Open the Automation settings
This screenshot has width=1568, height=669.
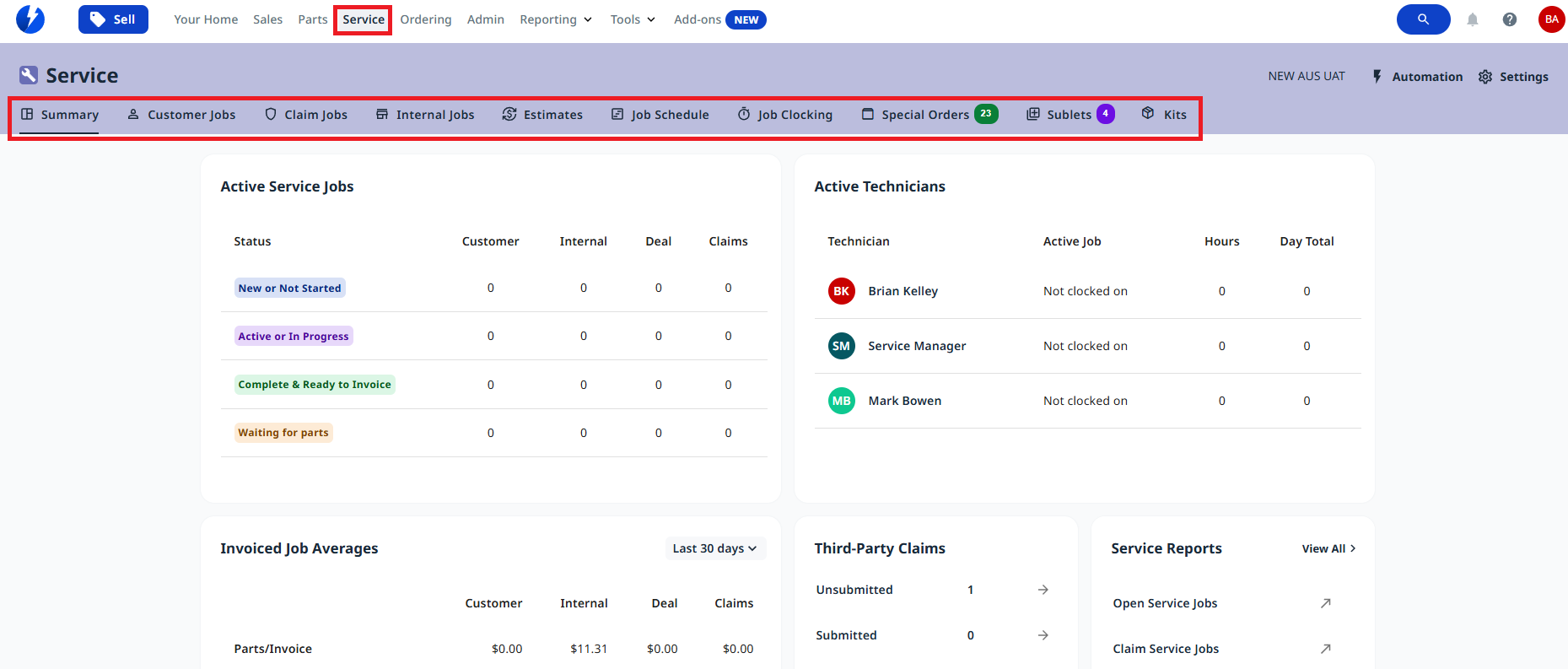[1417, 77]
